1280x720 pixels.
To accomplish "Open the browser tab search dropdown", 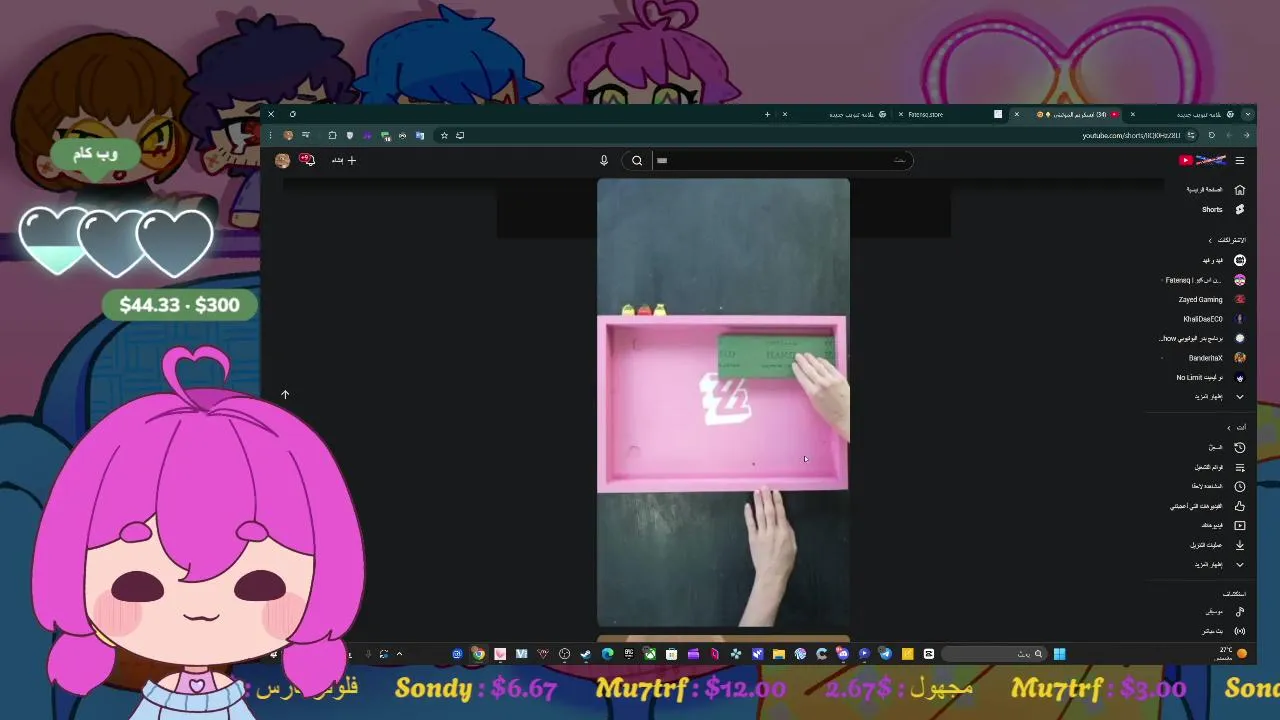I will pyautogui.click(x=1247, y=114).
